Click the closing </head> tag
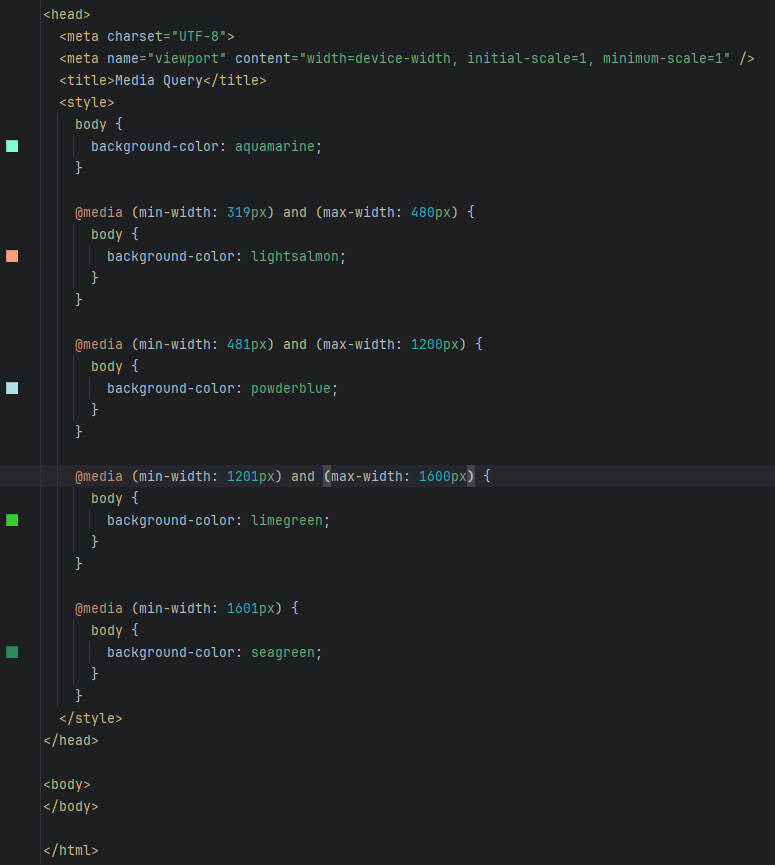Screen dimensions: 775x865 pyautogui.click(x=71, y=740)
